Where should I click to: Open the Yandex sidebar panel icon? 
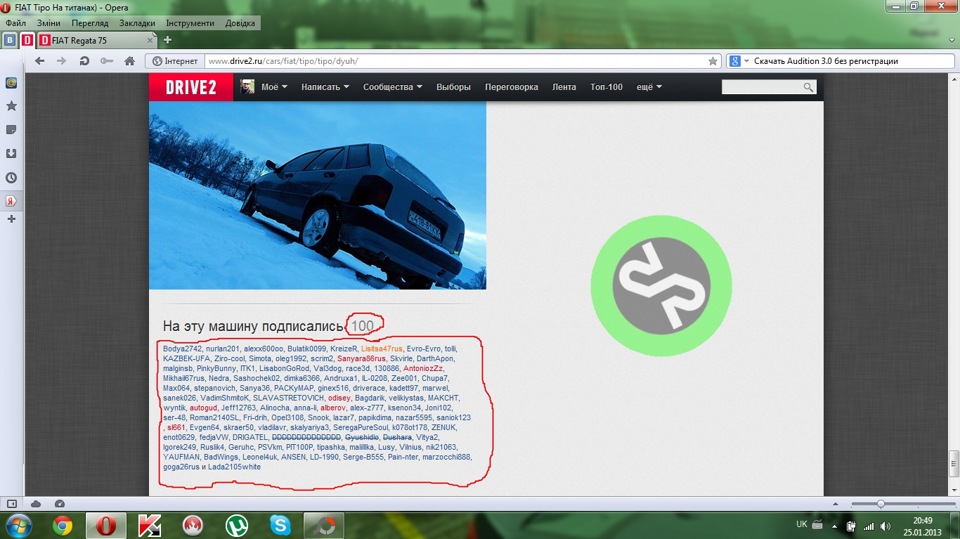tap(11, 200)
